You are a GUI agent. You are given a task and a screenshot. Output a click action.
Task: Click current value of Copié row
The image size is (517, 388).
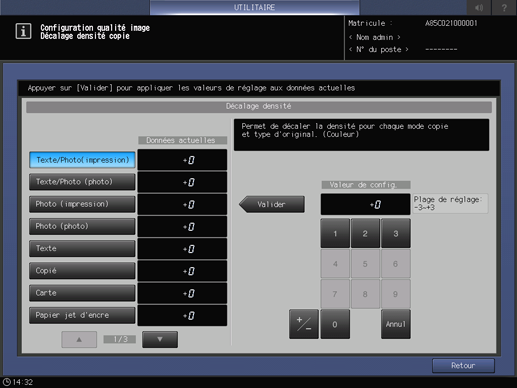tap(182, 271)
